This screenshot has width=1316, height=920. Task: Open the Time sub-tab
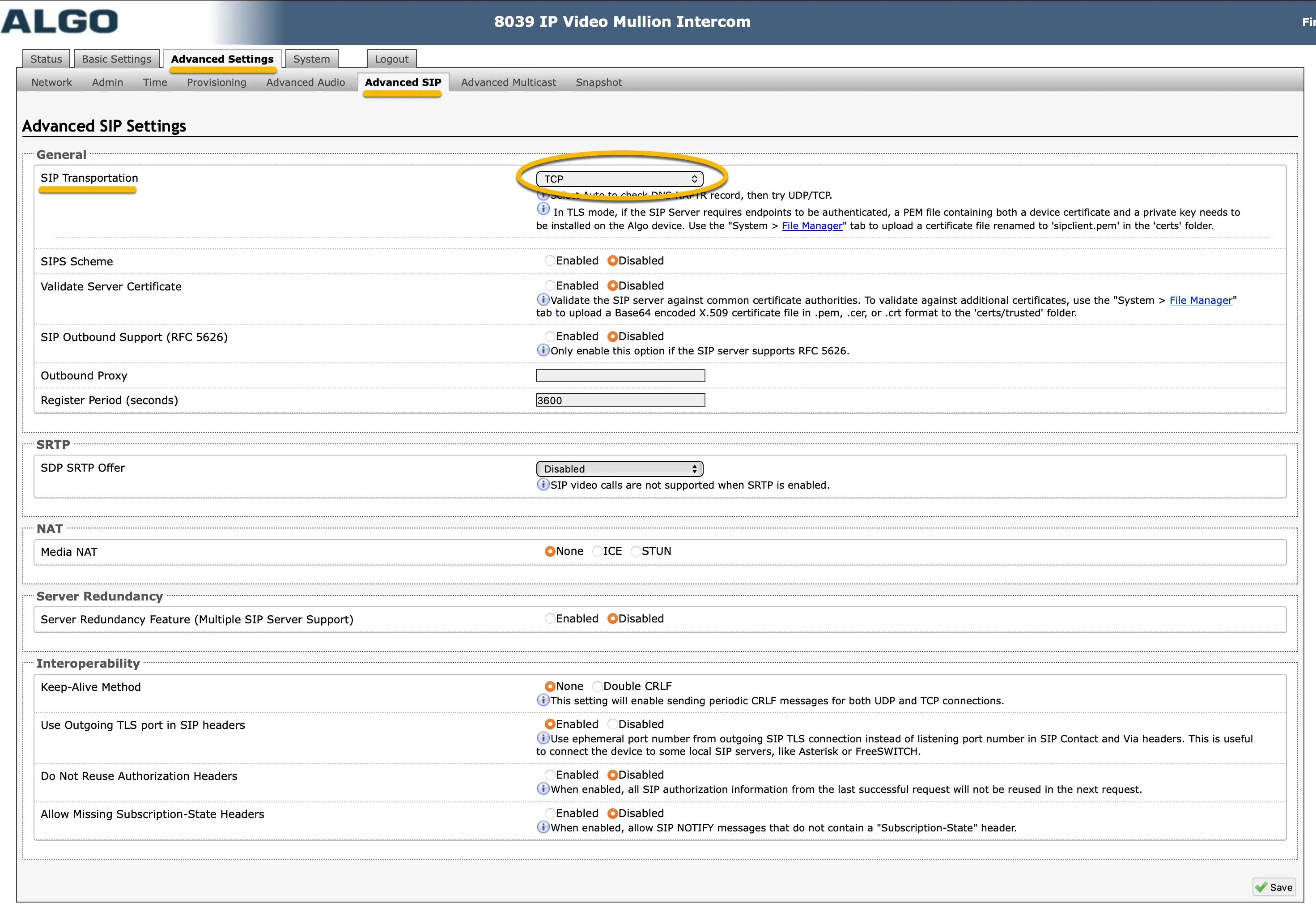pos(155,82)
